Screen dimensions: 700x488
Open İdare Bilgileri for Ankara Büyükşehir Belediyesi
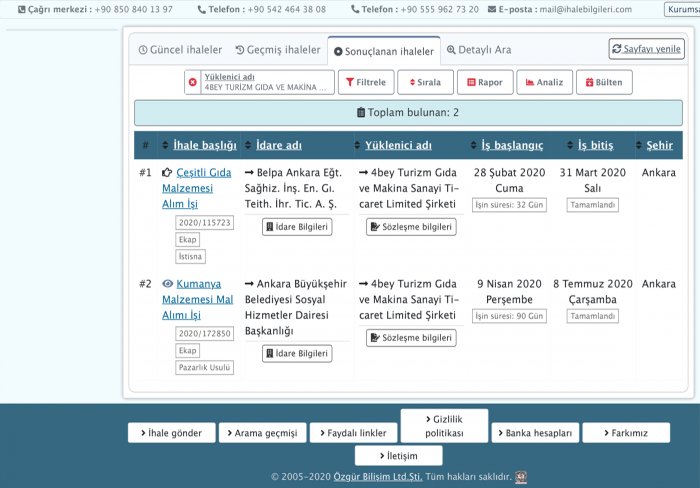[297, 354]
